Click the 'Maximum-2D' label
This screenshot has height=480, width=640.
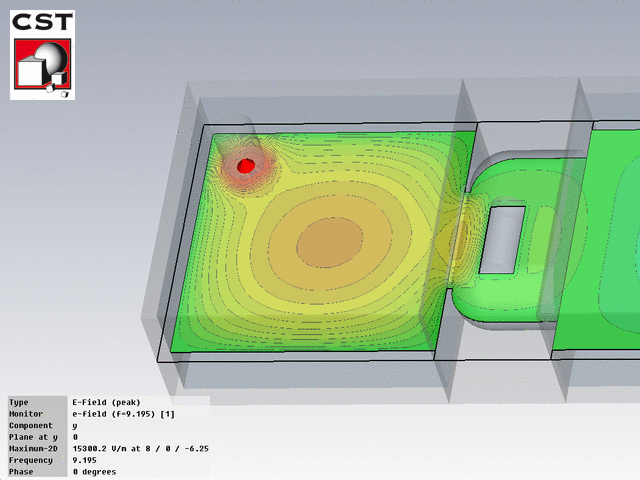[33, 449]
